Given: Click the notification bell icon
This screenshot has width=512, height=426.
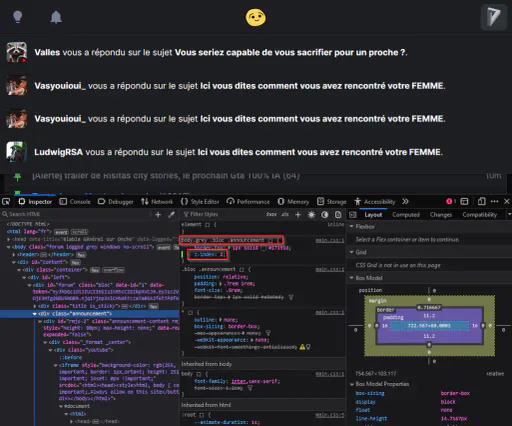Looking at the screenshot, I should coord(56,17).
